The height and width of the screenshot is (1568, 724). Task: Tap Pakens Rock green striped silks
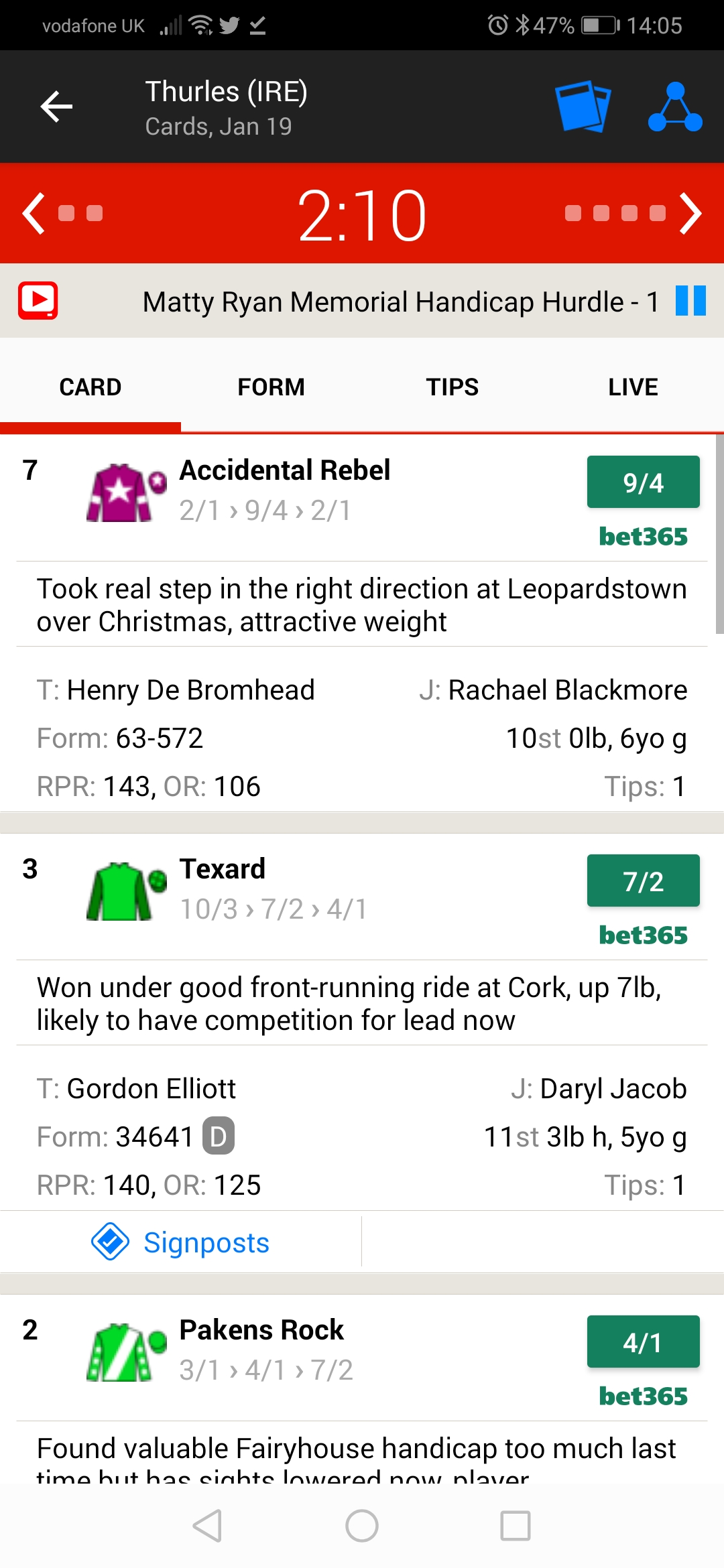[x=126, y=1352]
